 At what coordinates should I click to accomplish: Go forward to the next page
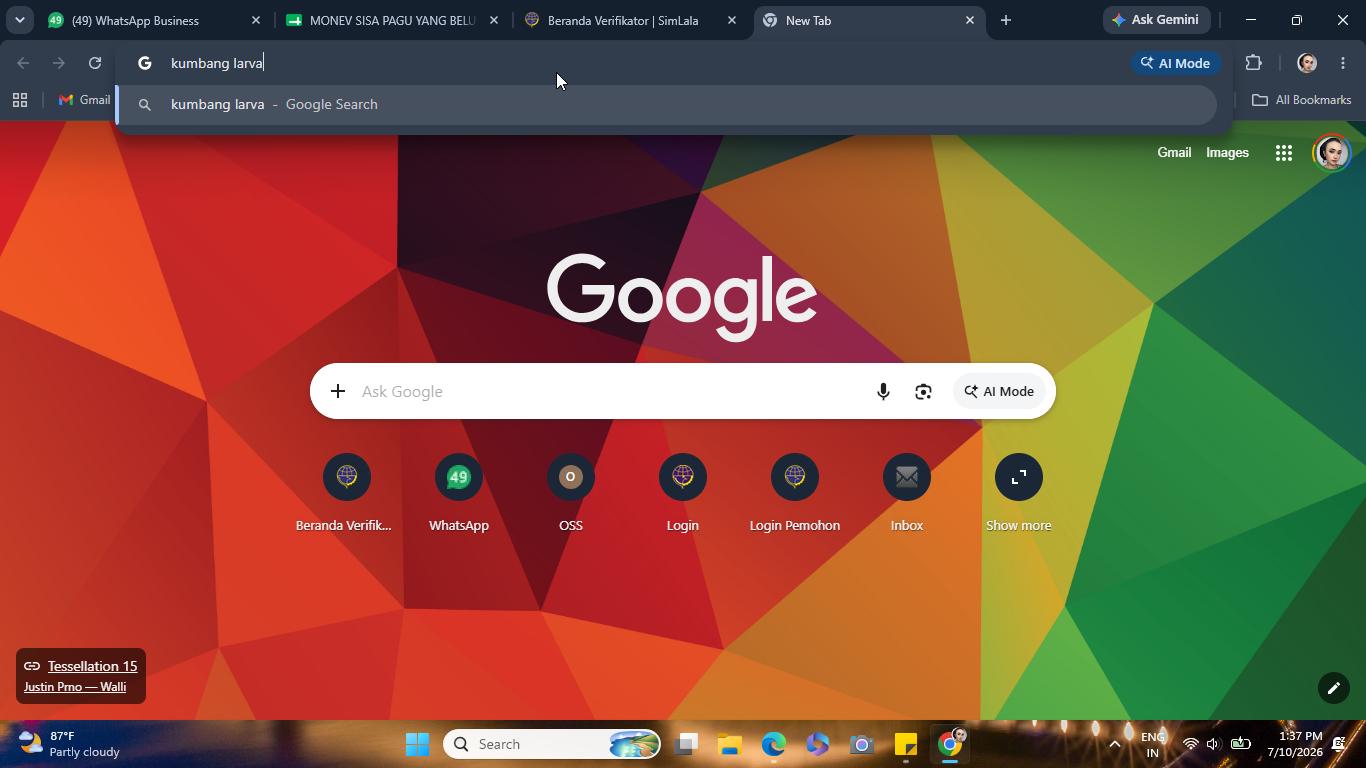(x=59, y=63)
